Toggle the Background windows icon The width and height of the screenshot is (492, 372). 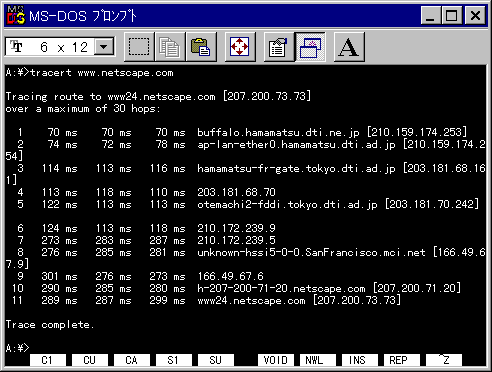click(310, 47)
